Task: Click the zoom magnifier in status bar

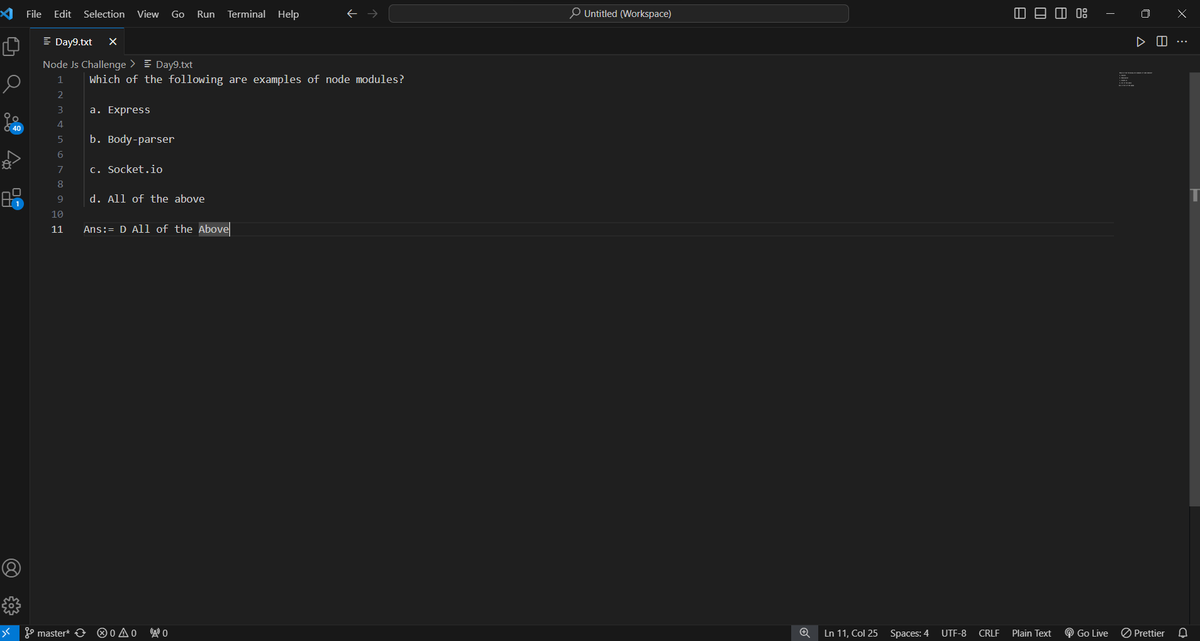Action: coord(805,633)
